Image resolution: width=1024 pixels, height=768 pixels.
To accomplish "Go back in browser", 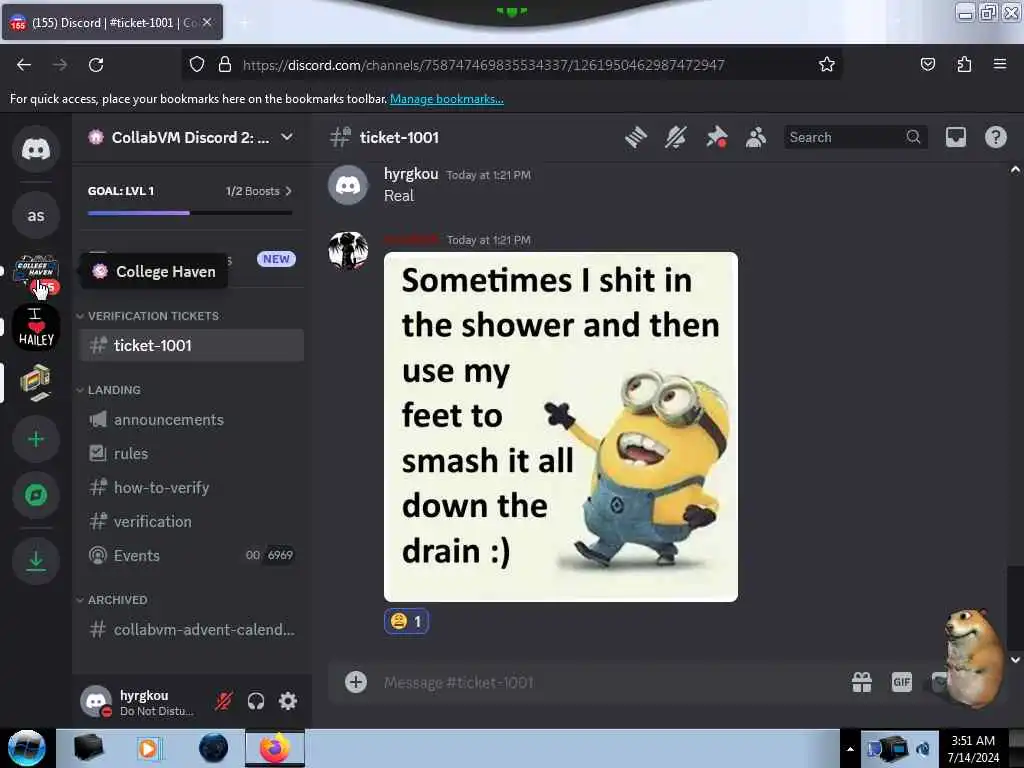I will click(24, 65).
